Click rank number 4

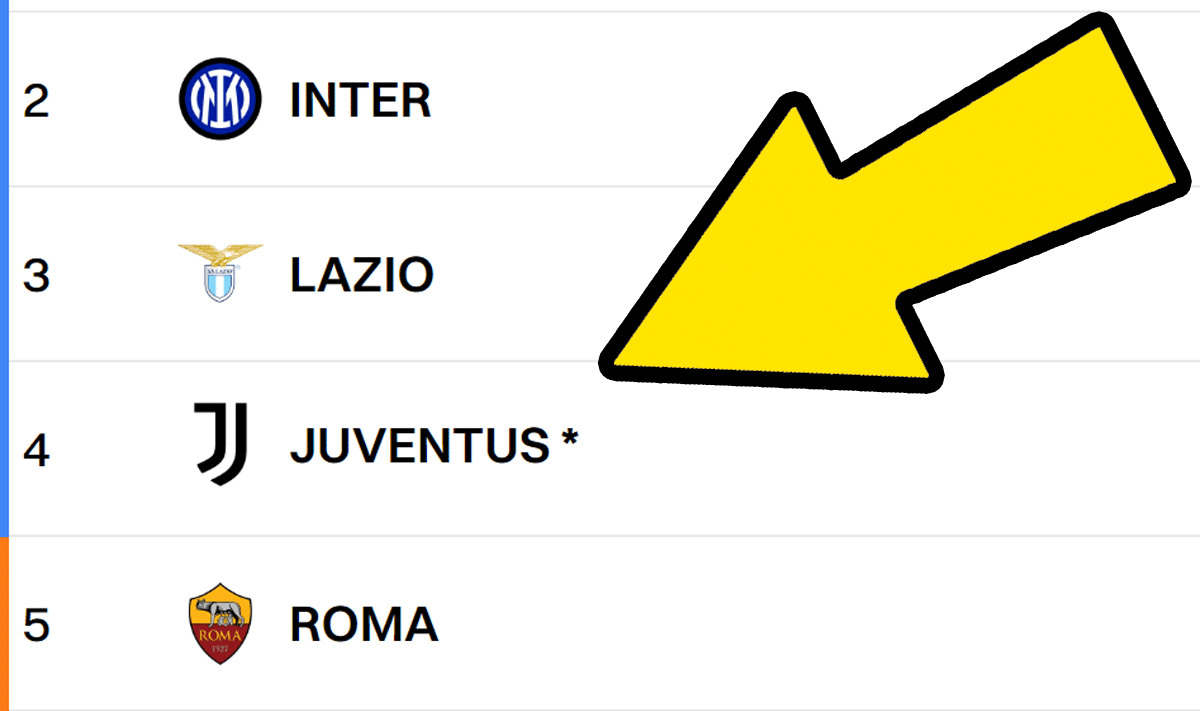[x=36, y=450]
